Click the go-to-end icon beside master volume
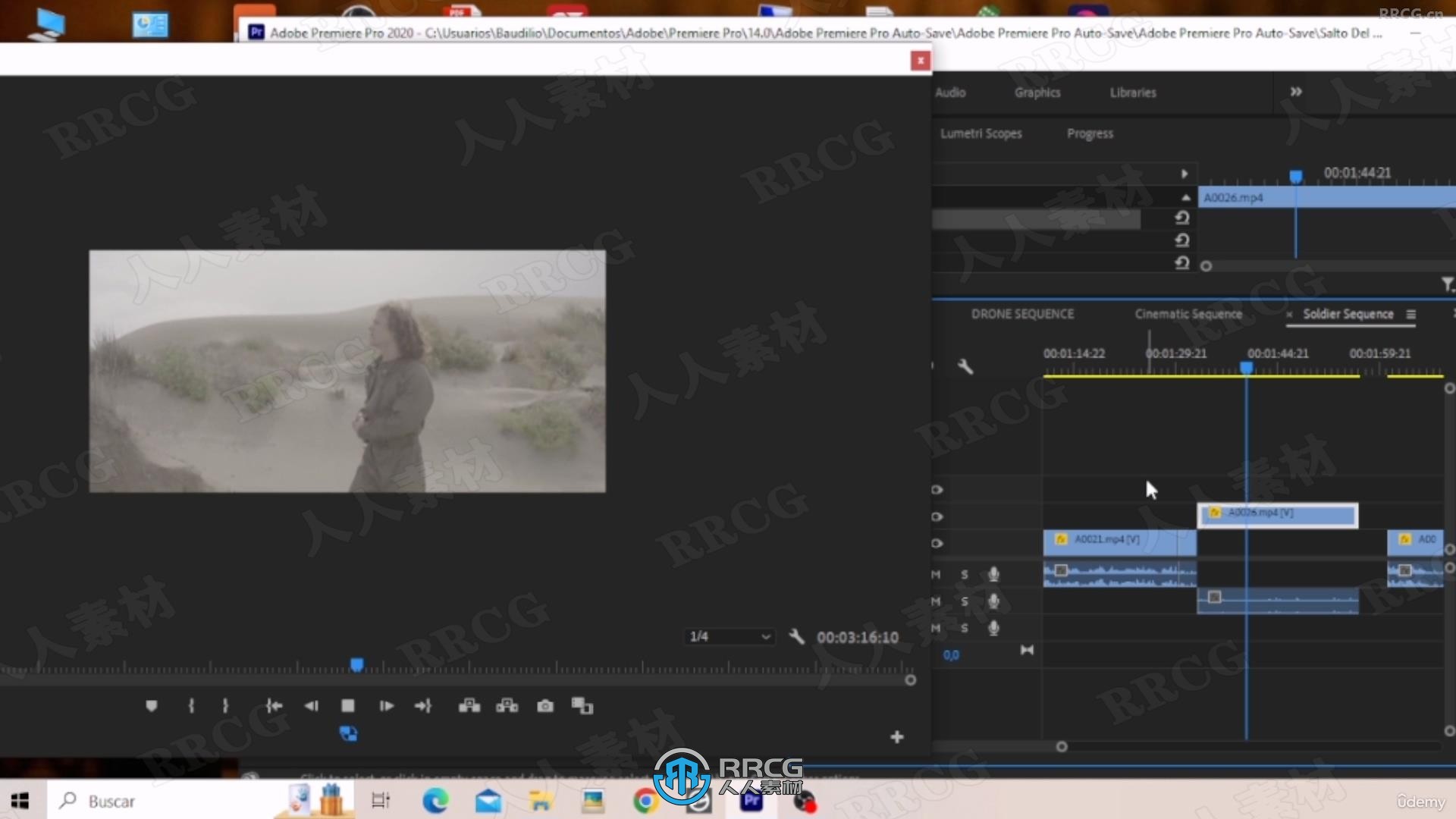This screenshot has width=1456, height=819. [x=1027, y=650]
